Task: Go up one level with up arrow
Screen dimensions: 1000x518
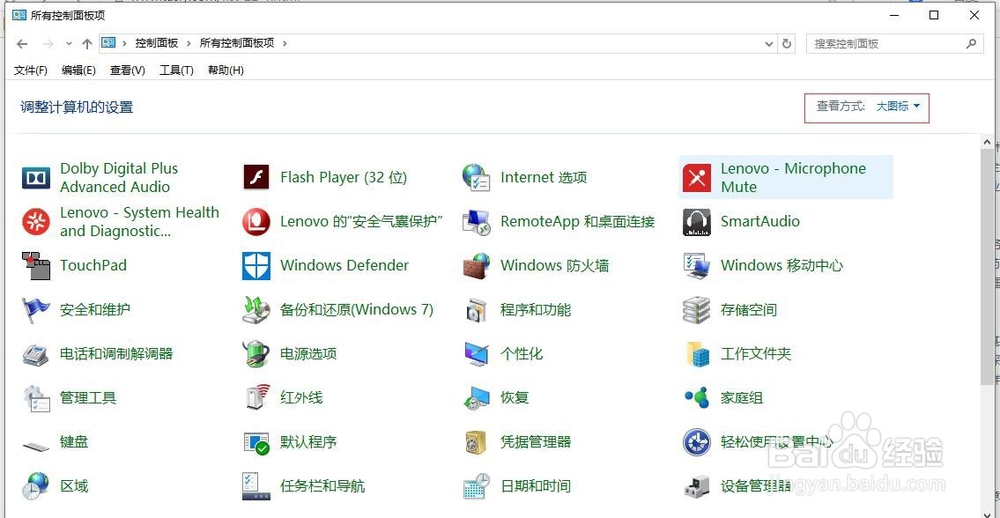Action: tap(87, 44)
